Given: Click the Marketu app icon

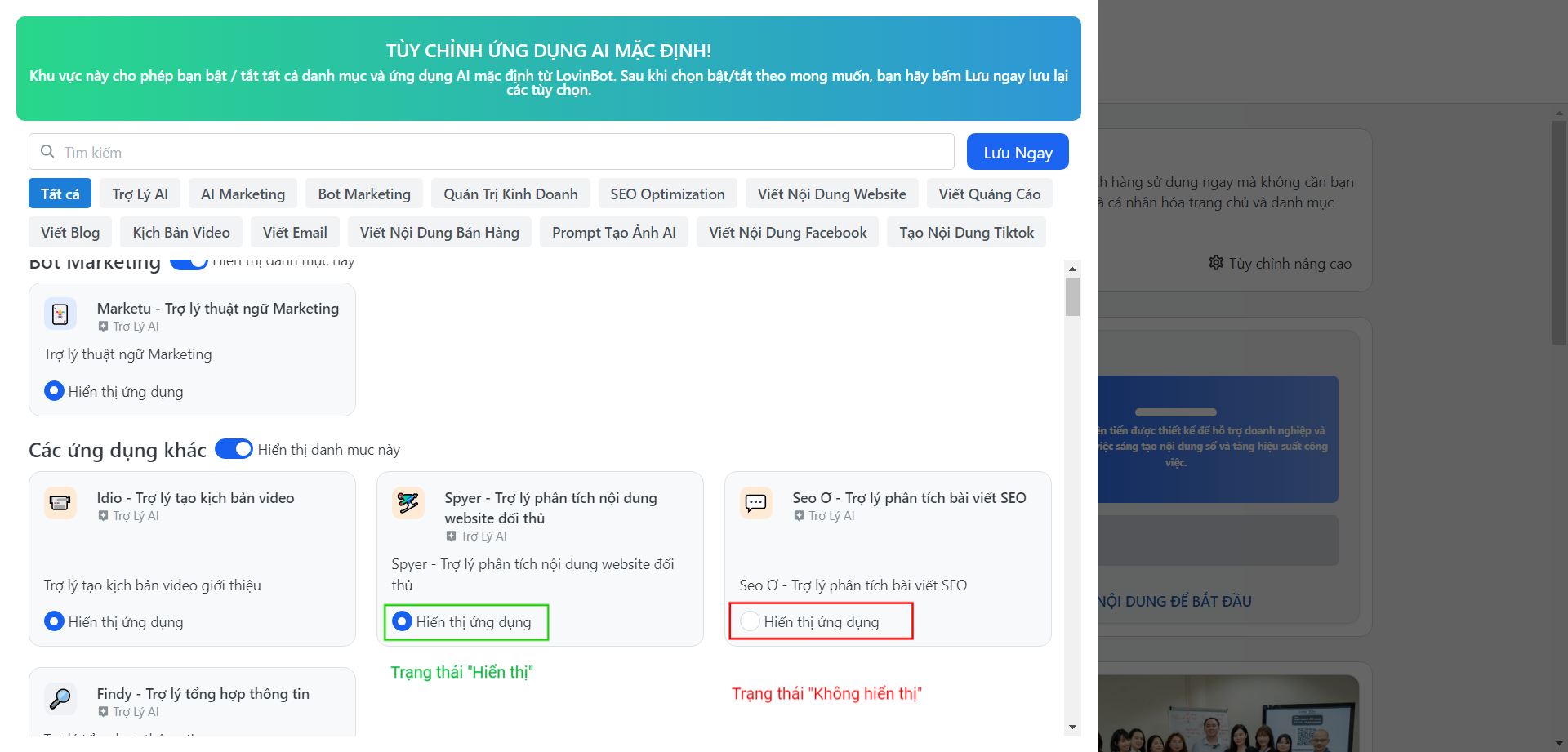Looking at the screenshot, I should click(x=60, y=314).
